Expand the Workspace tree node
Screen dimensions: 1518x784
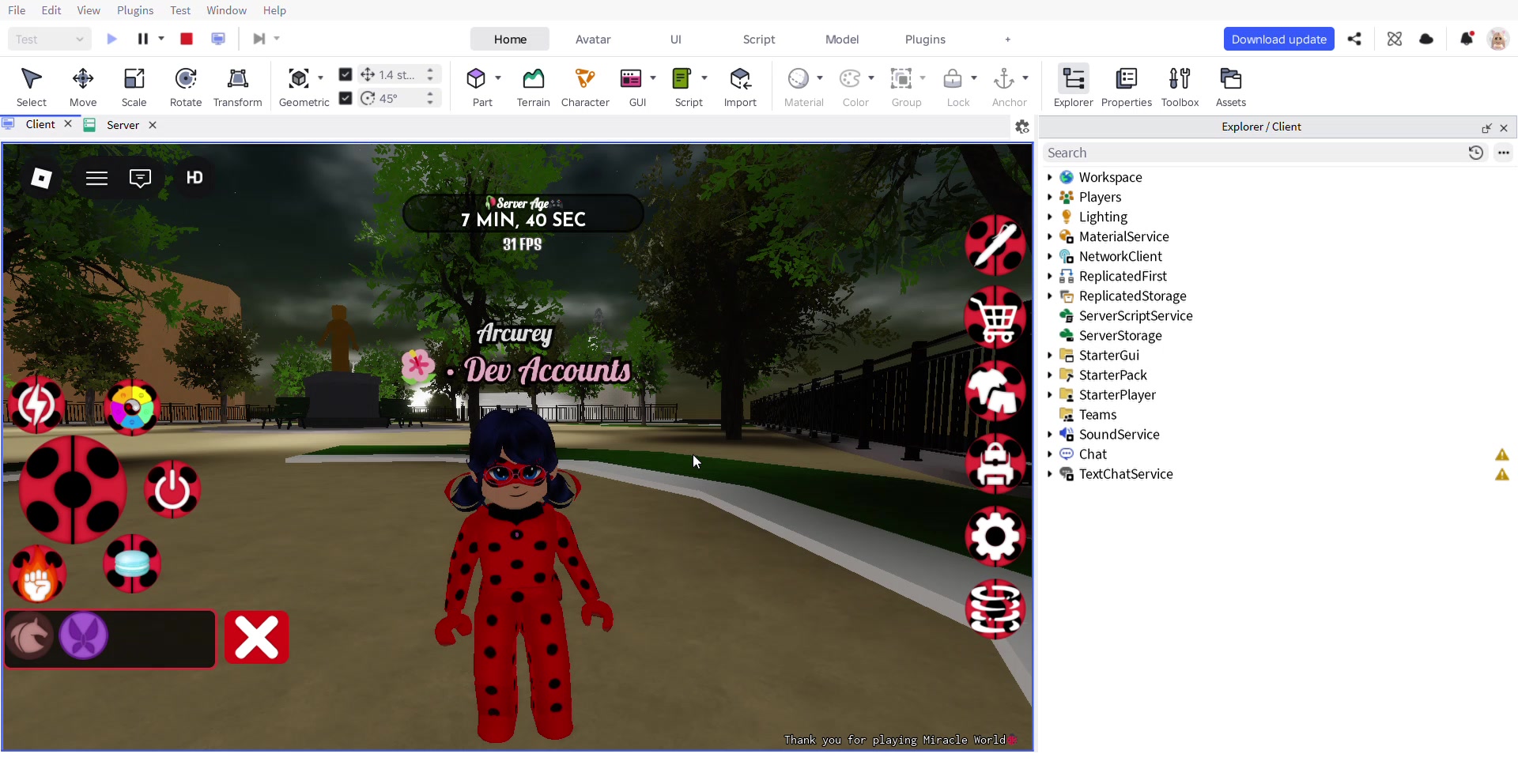tap(1049, 178)
